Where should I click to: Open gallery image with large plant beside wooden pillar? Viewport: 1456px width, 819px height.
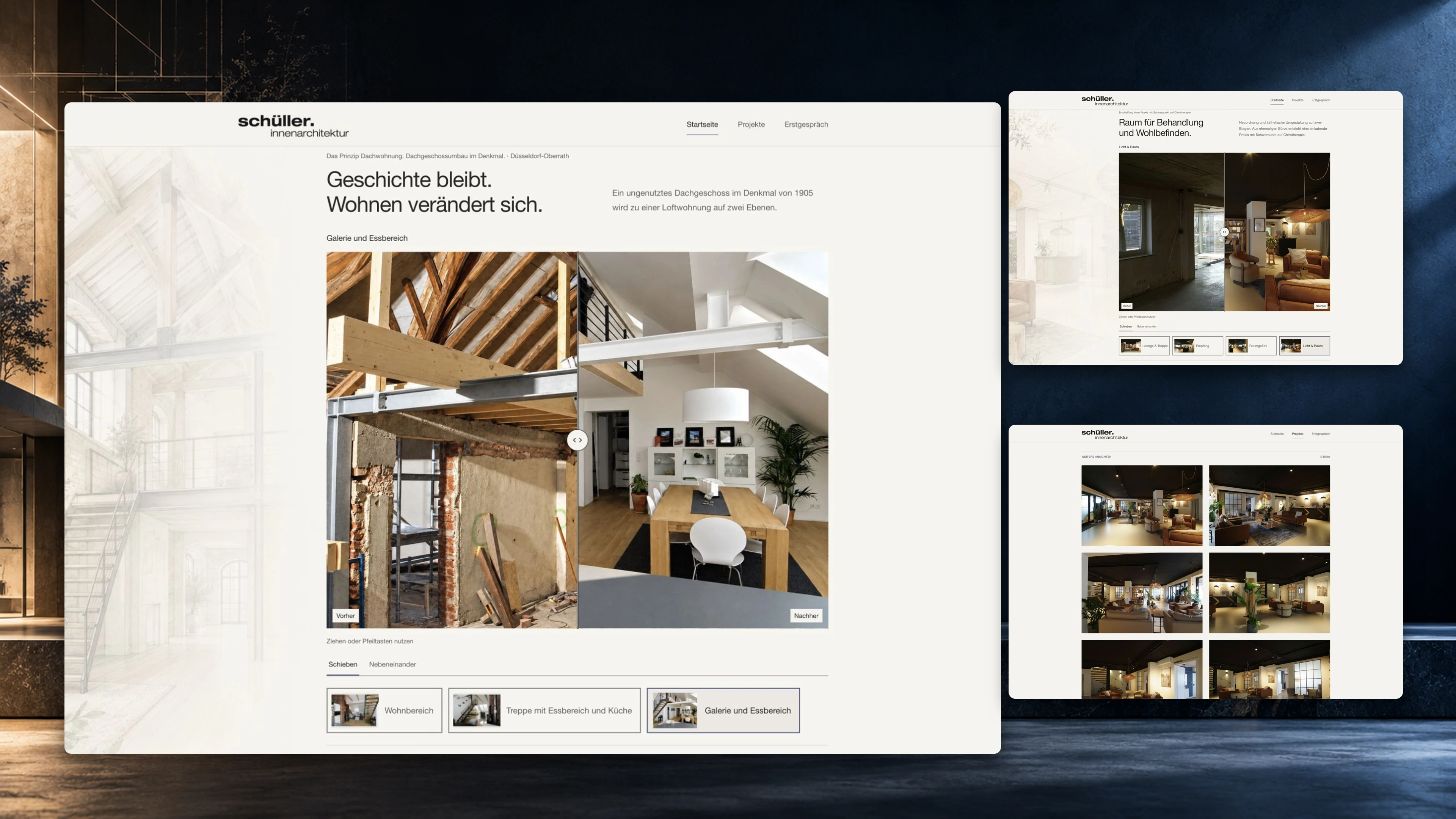coord(1269,593)
